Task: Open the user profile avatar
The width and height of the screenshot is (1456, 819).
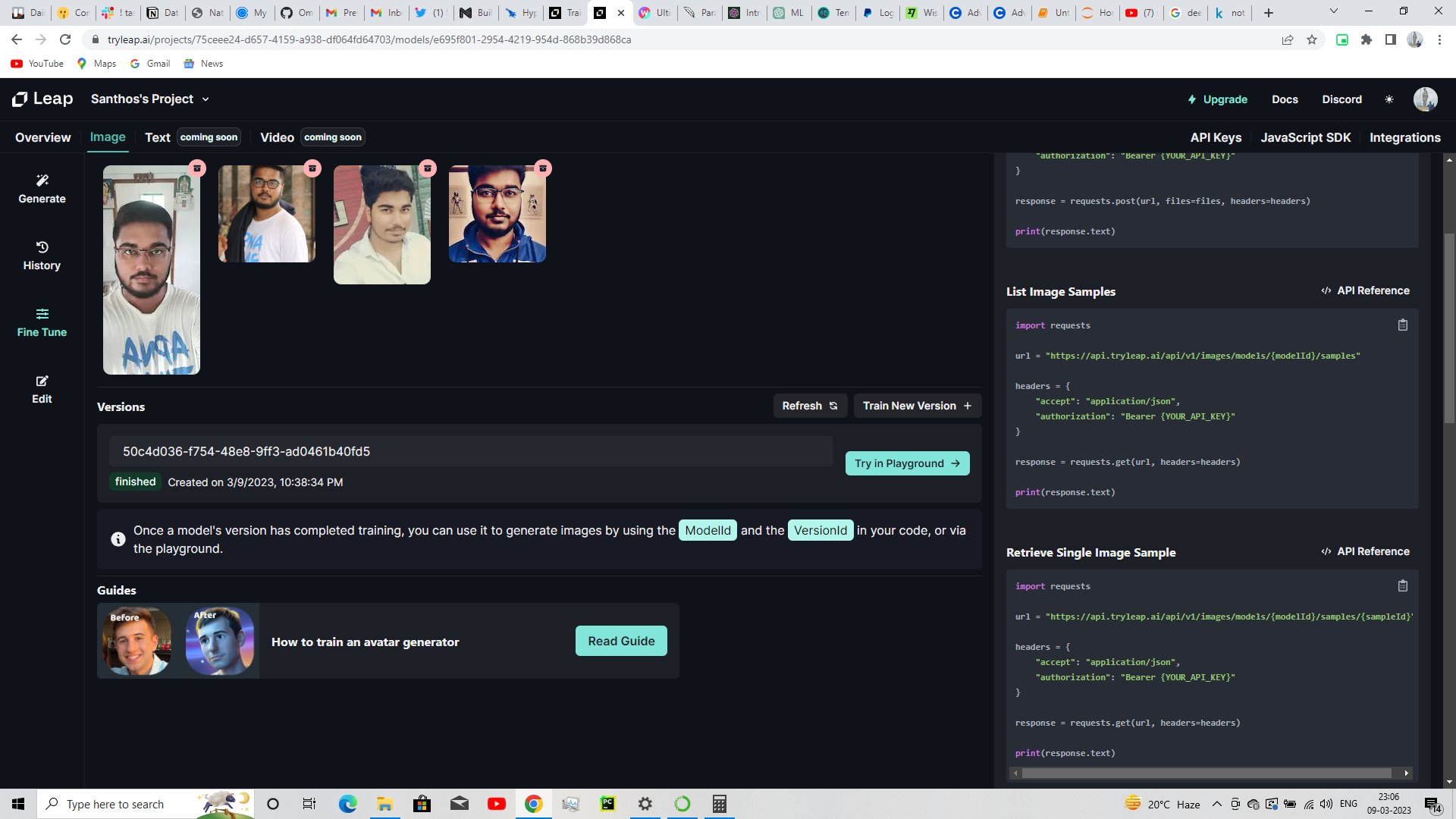Action: [1425, 99]
